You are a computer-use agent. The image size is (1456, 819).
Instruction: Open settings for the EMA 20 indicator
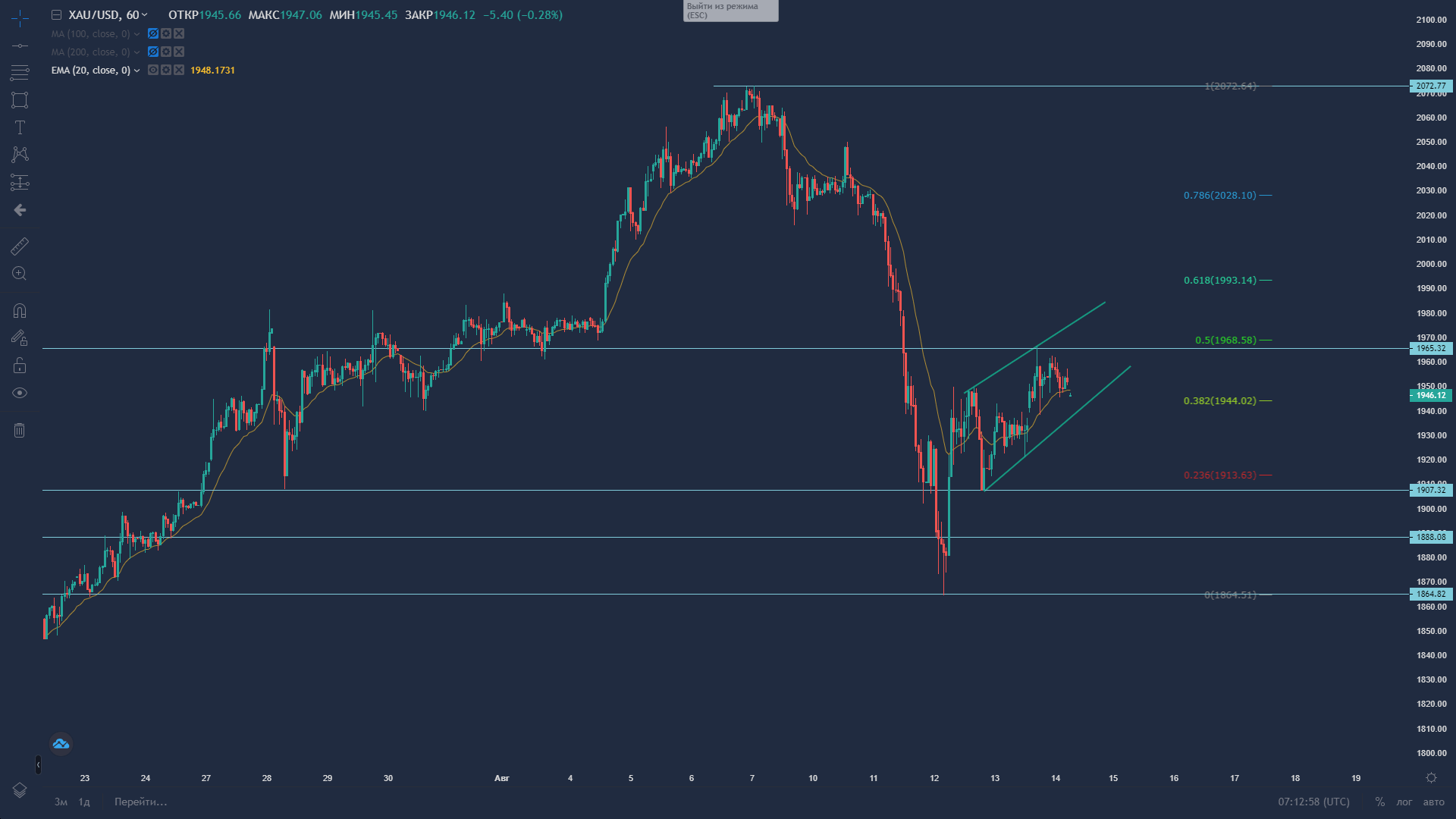(166, 70)
